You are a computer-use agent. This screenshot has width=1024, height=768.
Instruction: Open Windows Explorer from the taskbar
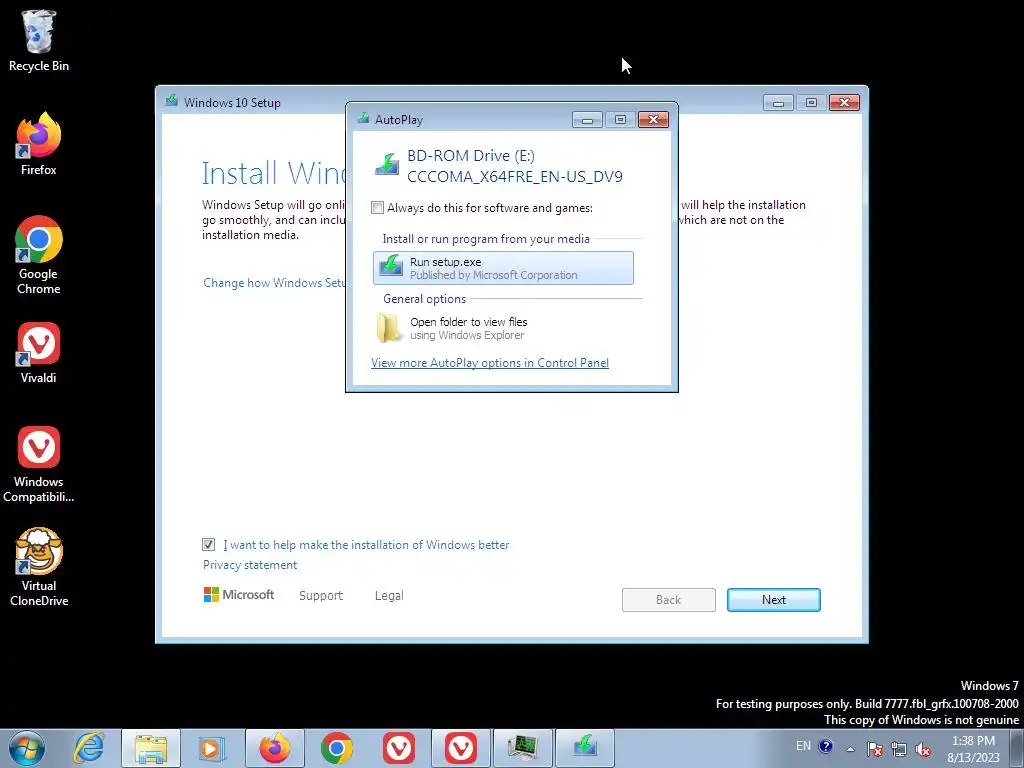151,748
